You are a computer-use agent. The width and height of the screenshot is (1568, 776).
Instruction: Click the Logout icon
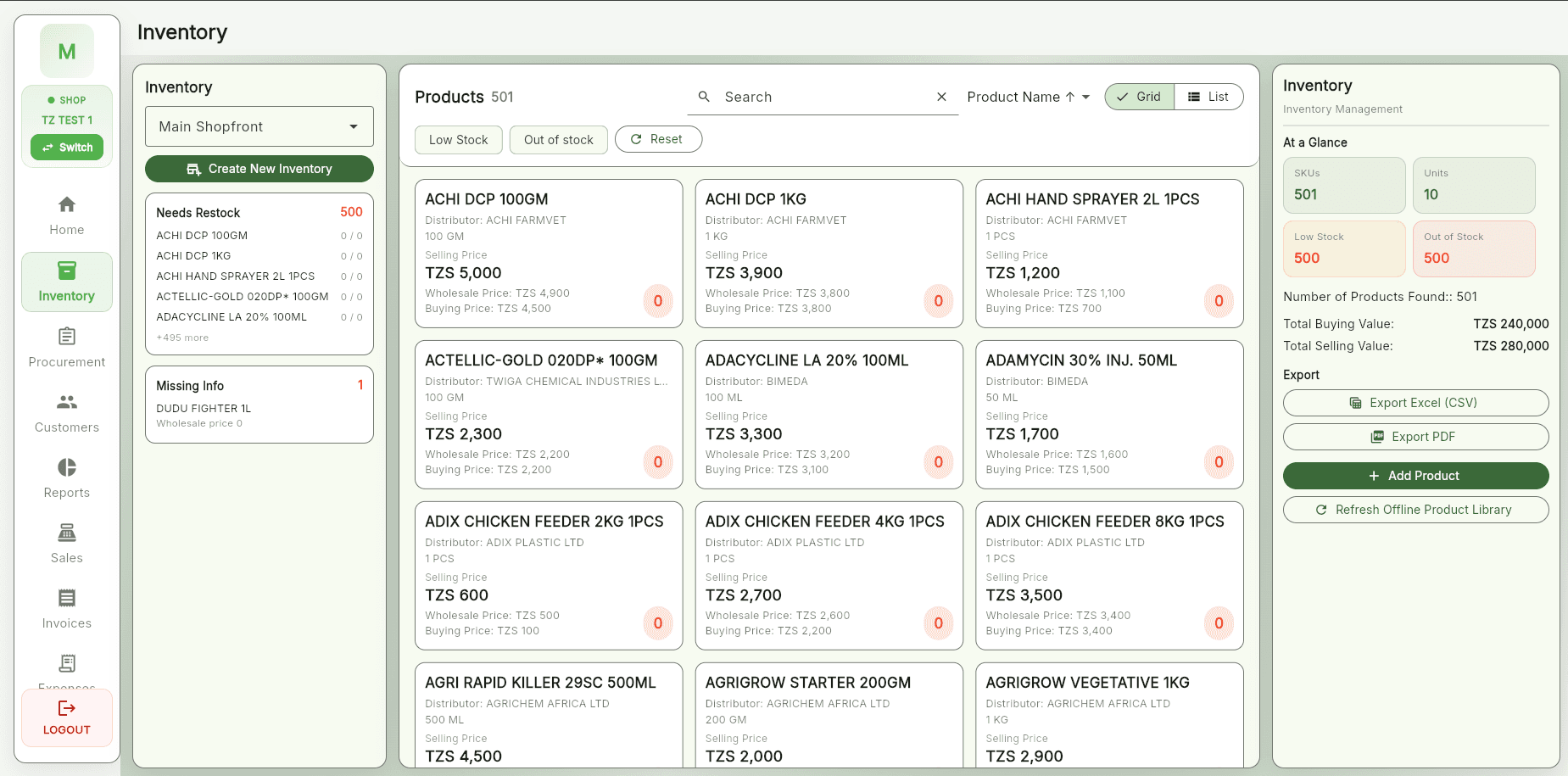tap(67, 708)
